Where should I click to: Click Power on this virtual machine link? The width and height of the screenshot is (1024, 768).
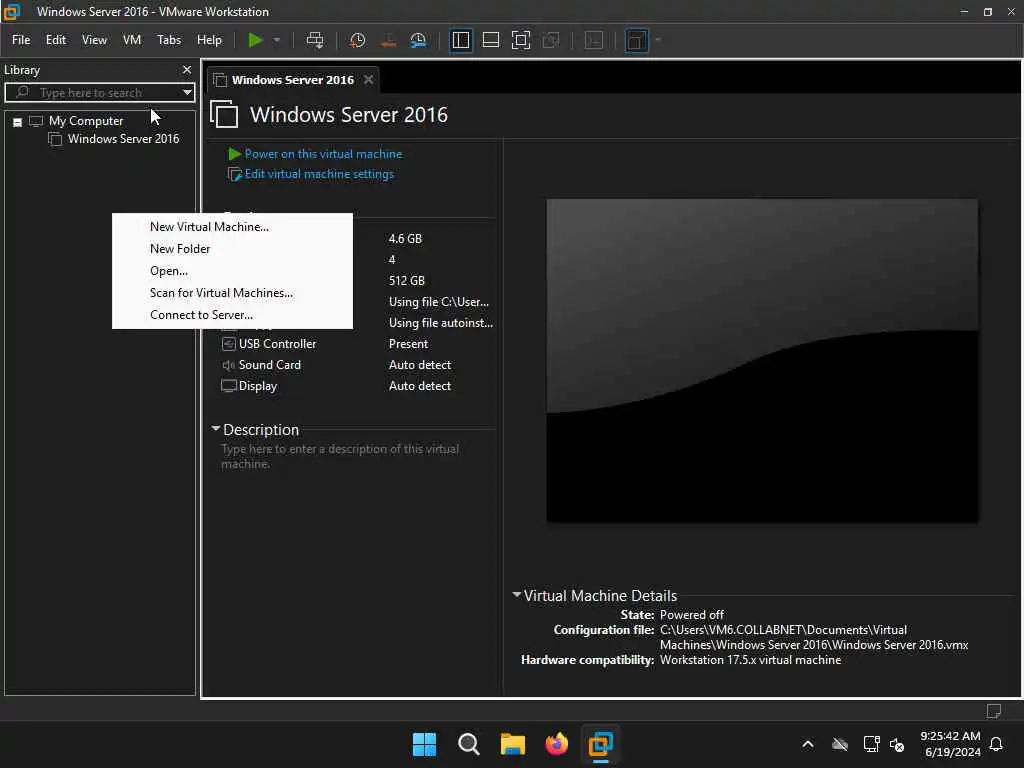[x=323, y=154]
